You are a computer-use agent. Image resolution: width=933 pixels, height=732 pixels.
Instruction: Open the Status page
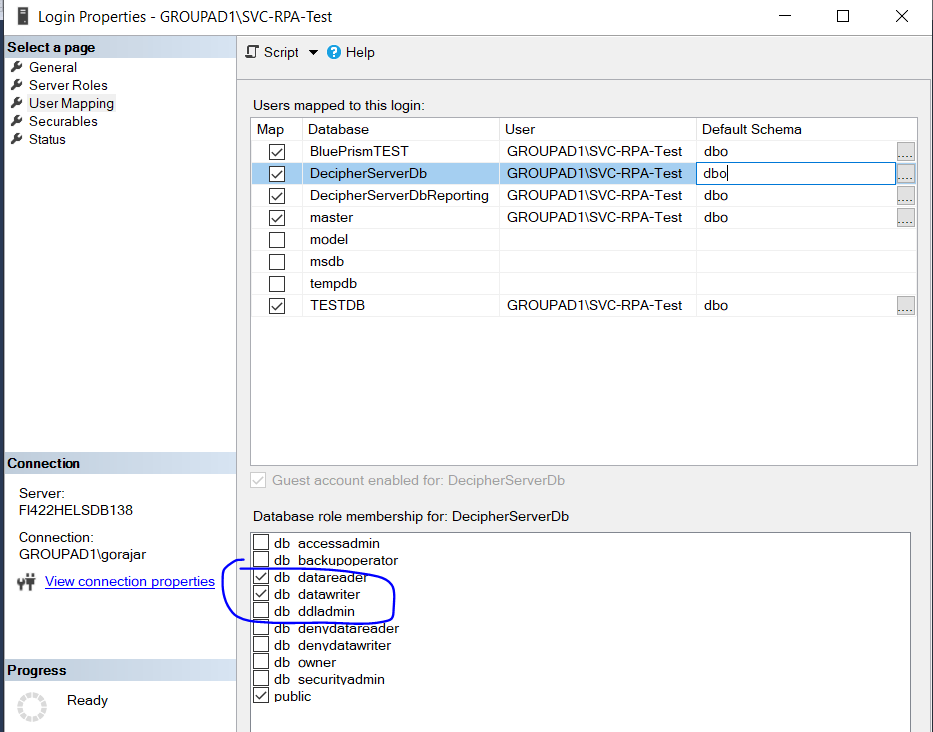(47, 139)
